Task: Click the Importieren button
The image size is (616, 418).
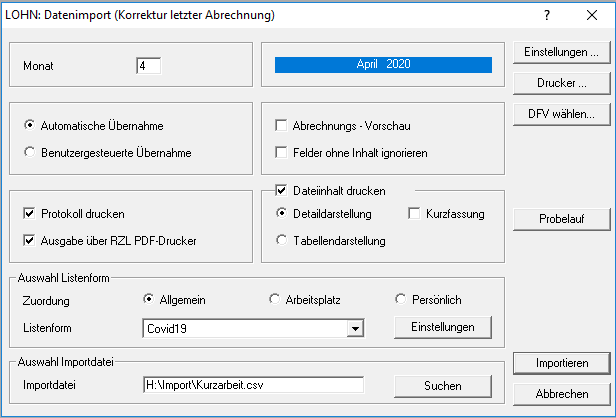Action: (560, 362)
